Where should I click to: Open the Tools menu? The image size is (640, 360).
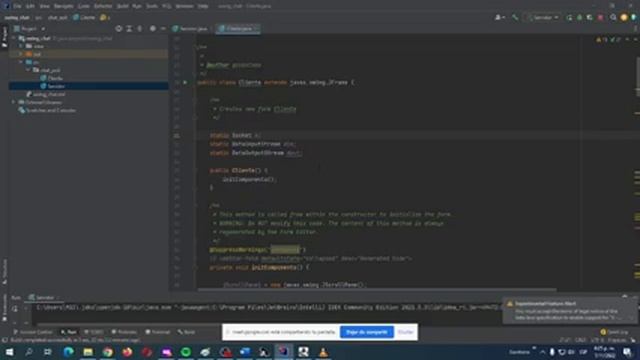coord(152,6)
